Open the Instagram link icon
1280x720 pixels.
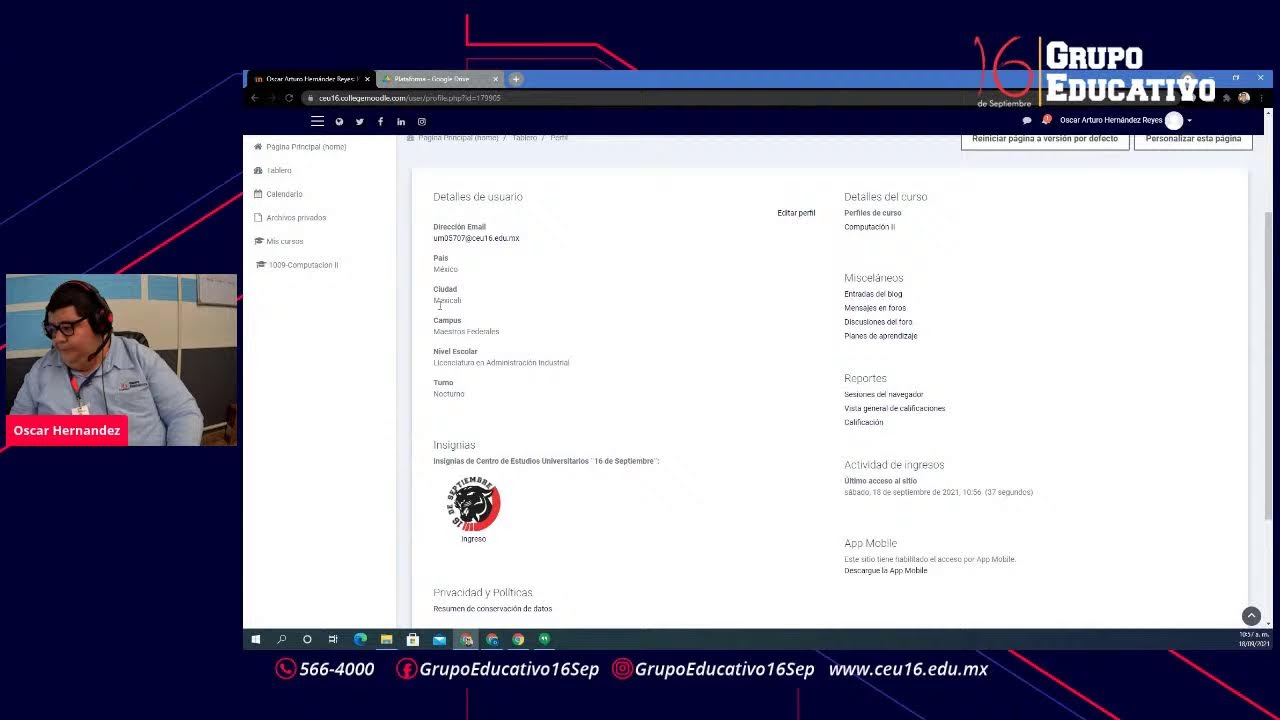(422, 122)
